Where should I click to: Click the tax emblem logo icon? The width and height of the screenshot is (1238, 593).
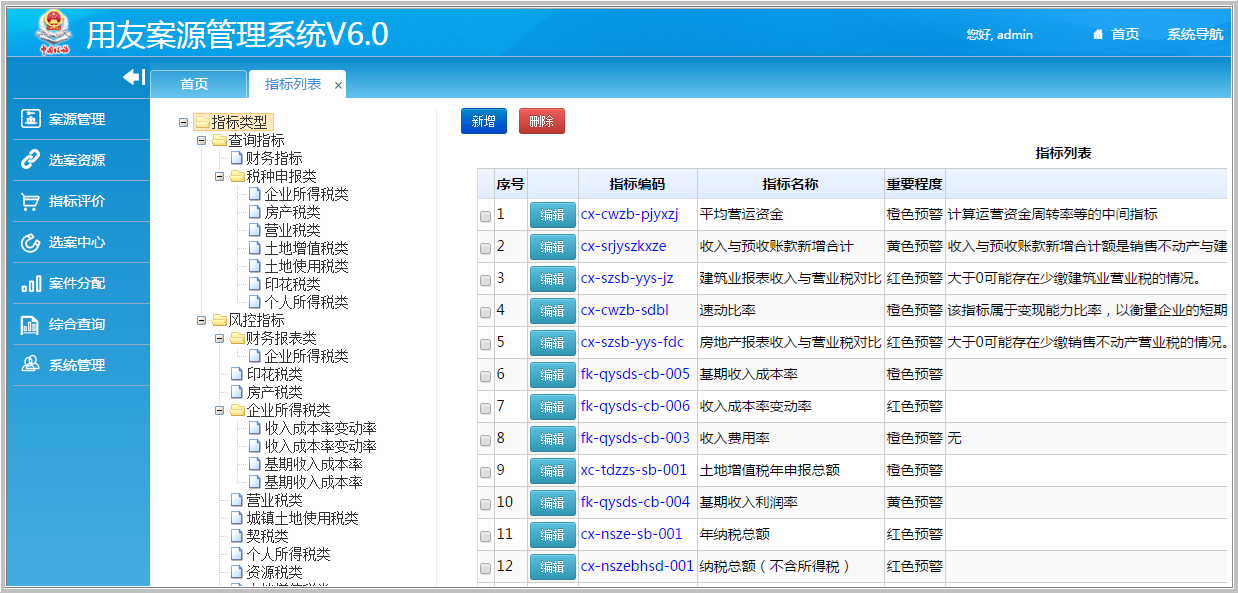tap(54, 33)
